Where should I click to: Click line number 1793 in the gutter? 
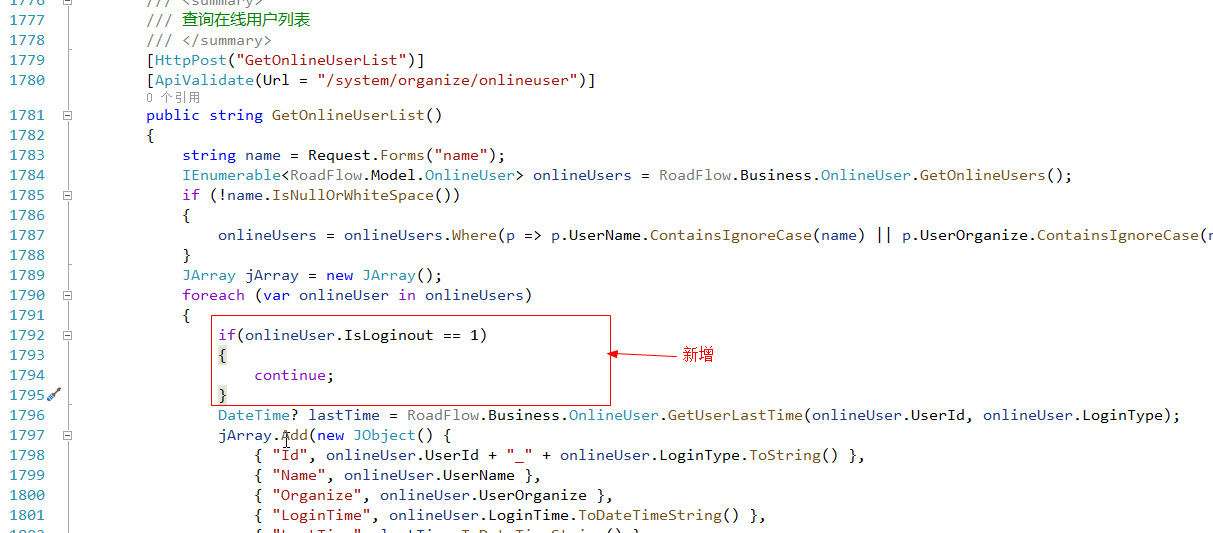[27, 355]
